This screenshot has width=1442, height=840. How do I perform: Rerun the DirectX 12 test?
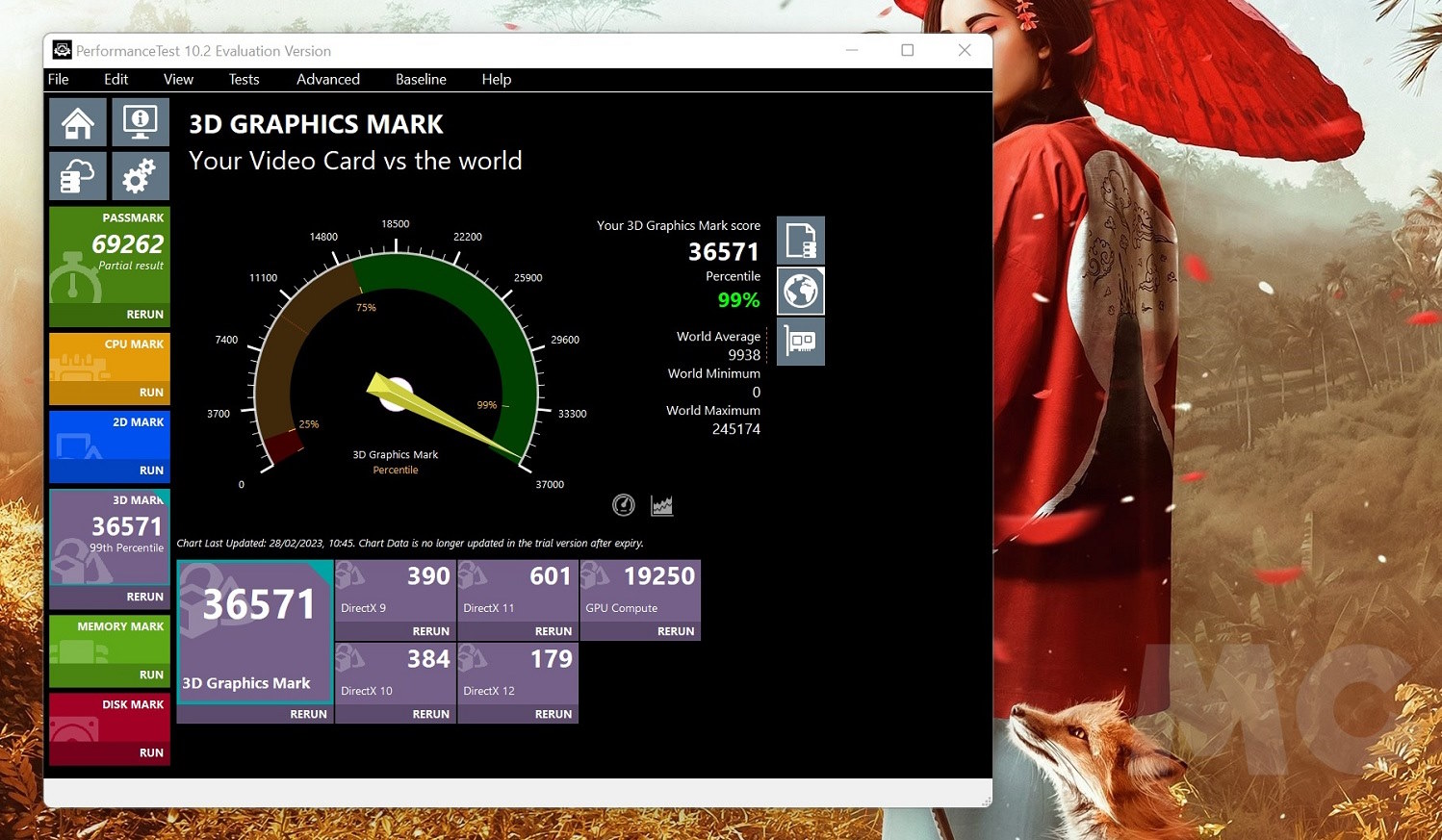[x=553, y=714]
